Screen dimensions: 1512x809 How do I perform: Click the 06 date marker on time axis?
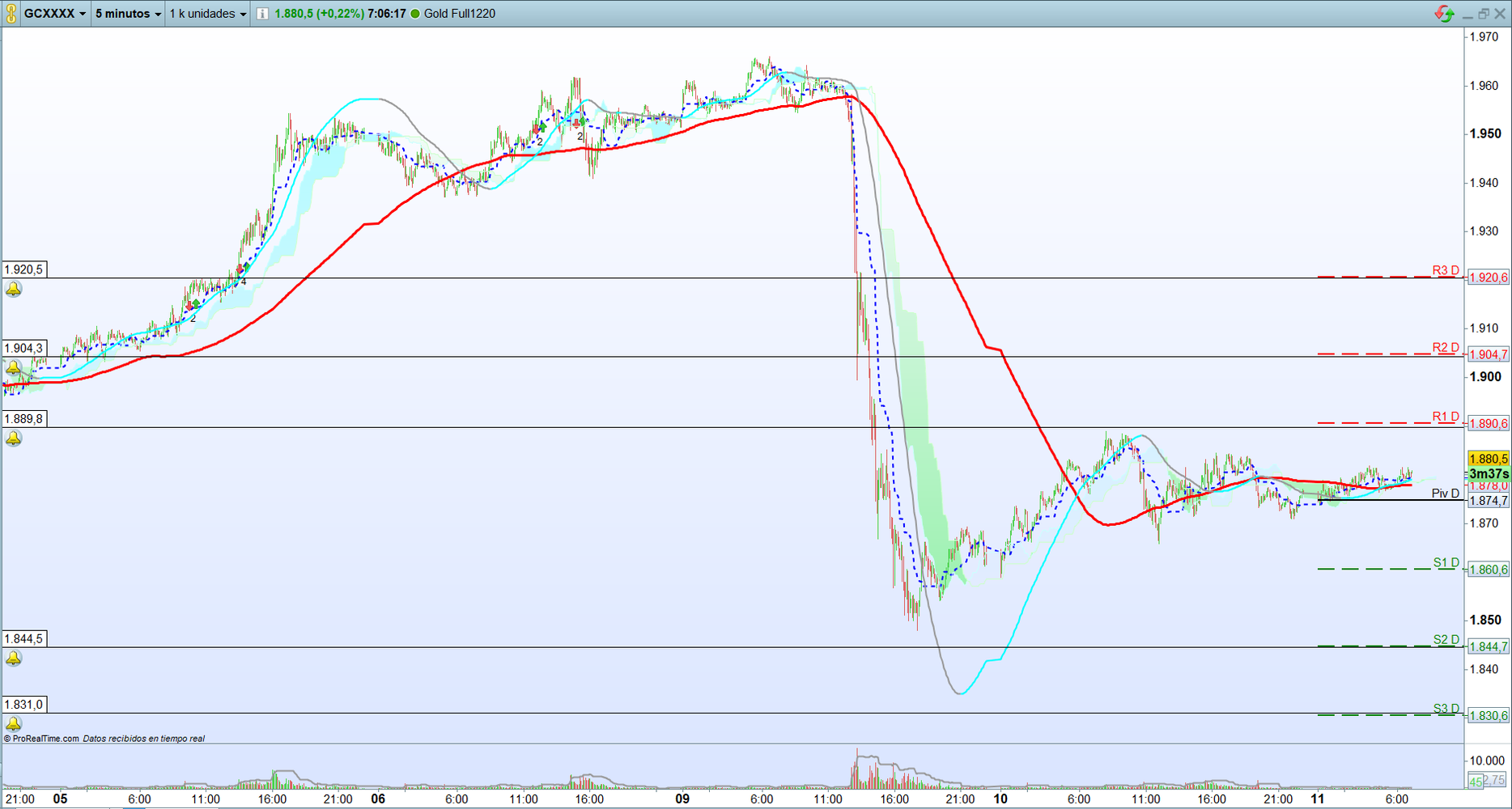[x=377, y=799]
